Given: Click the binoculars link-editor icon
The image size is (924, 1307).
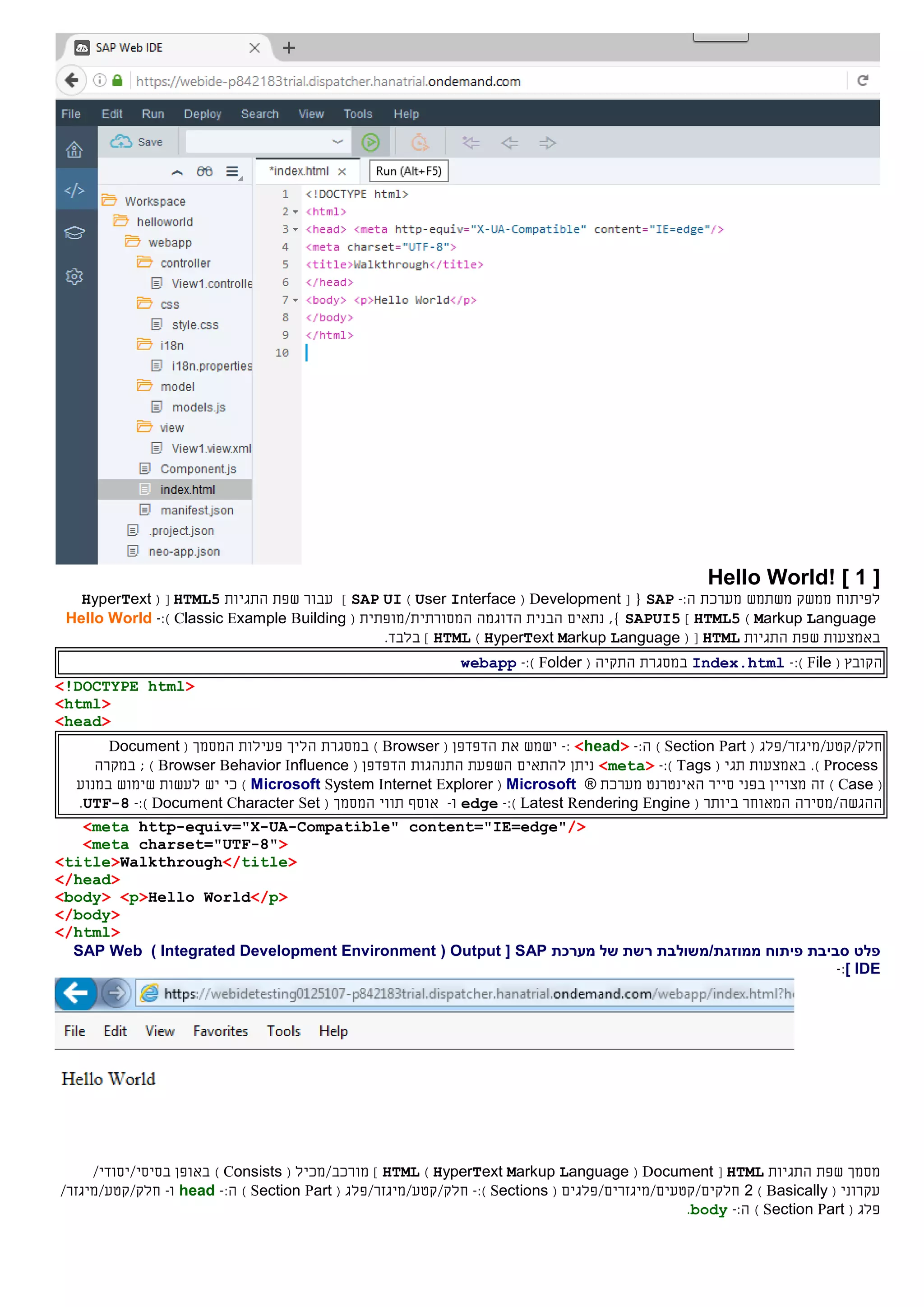Looking at the screenshot, I should (204, 171).
